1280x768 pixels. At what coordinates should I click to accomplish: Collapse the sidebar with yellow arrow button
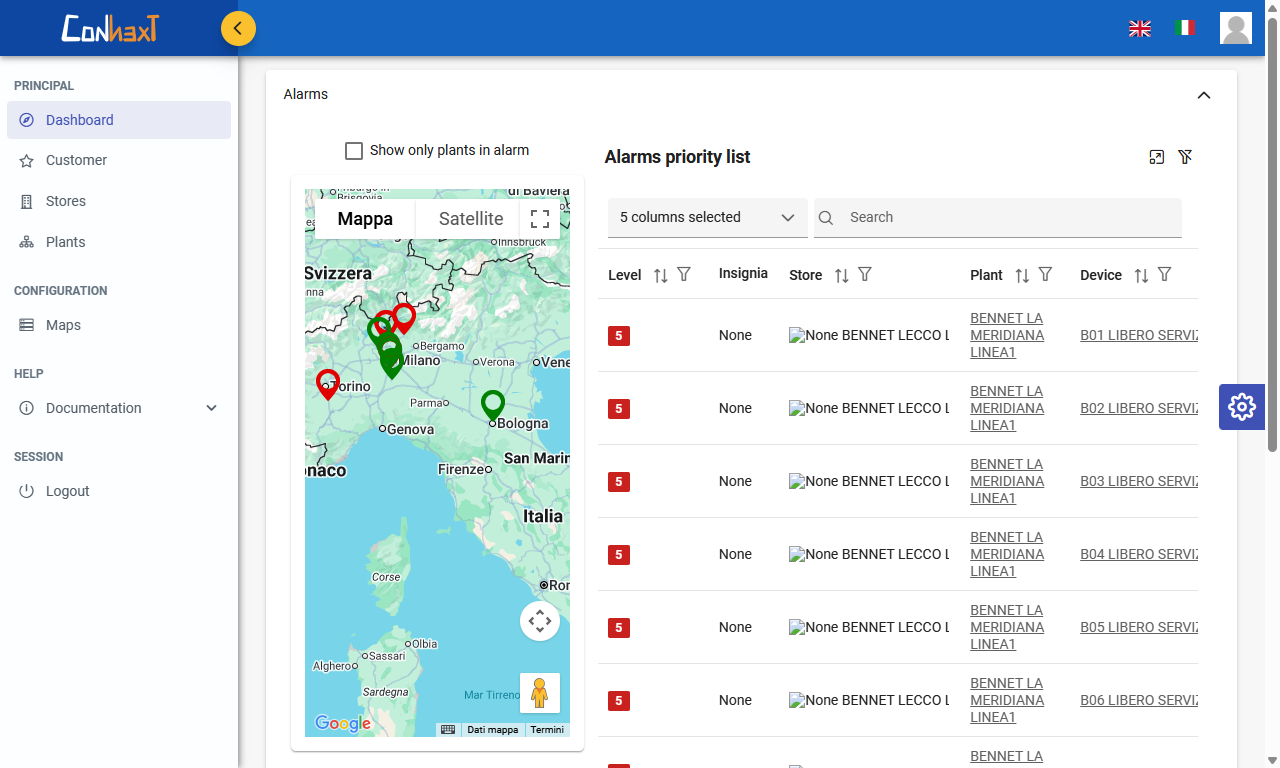pos(238,28)
